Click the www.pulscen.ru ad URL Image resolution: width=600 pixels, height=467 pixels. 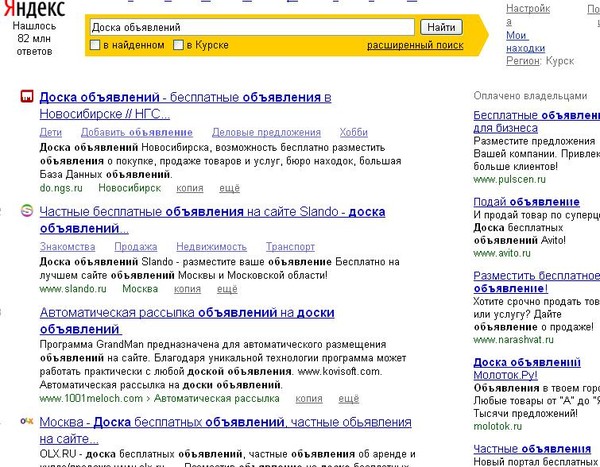point(509,180)
